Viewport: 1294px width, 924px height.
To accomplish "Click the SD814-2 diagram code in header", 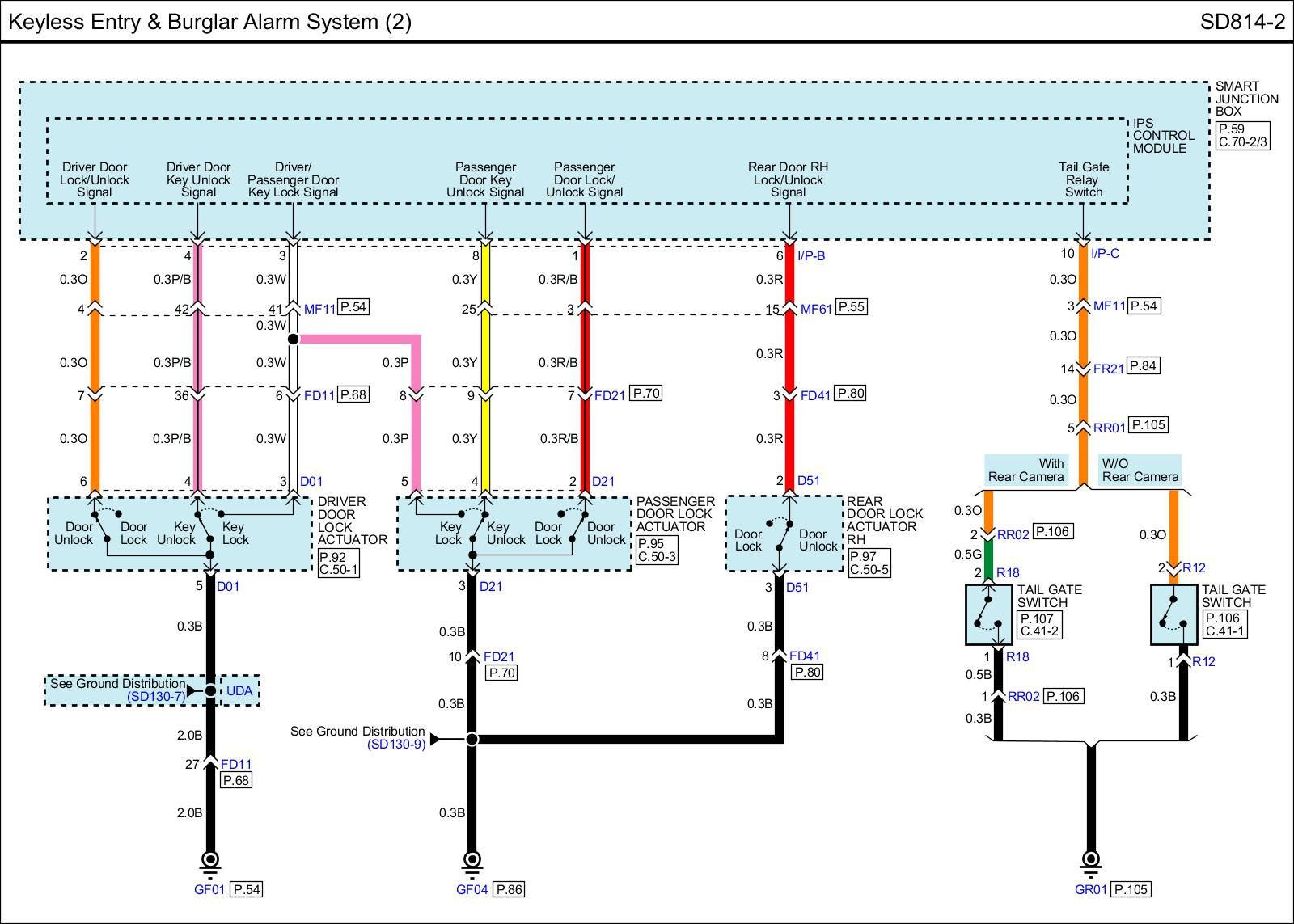I will (1241, 22).
